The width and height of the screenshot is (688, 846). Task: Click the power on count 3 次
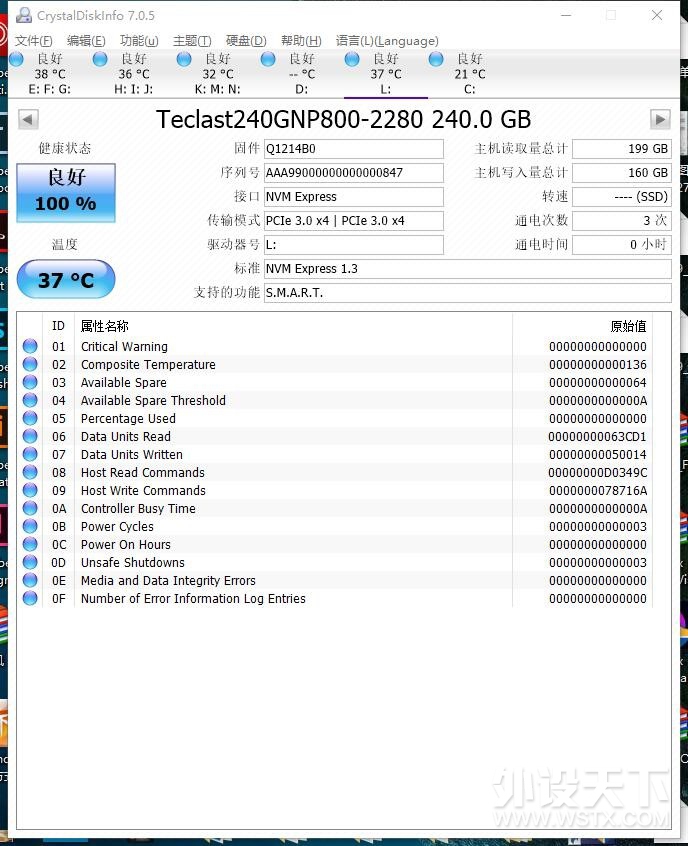pyautogui.click(x=622, y=221)
